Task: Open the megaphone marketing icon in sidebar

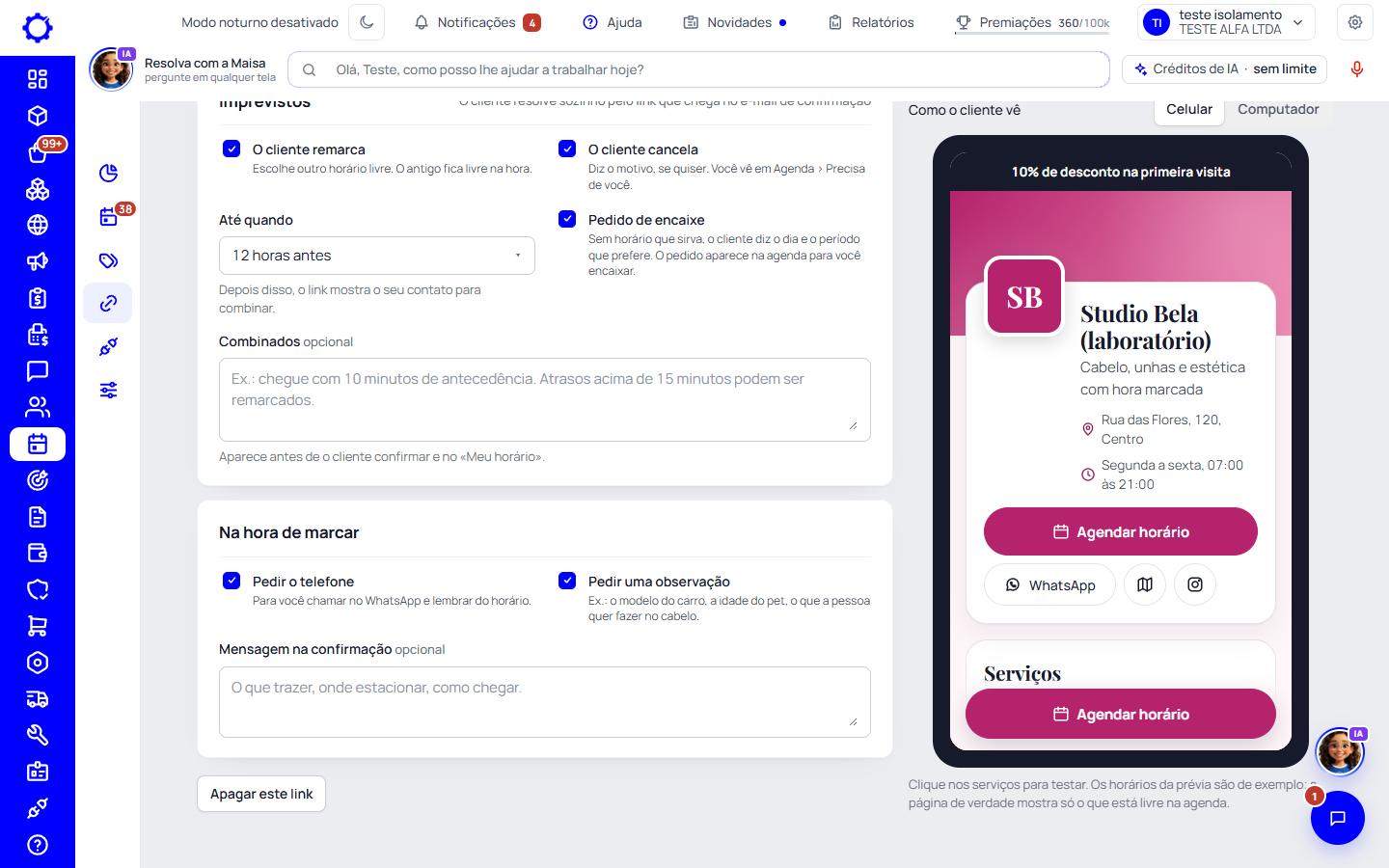Action: [38, 261]
